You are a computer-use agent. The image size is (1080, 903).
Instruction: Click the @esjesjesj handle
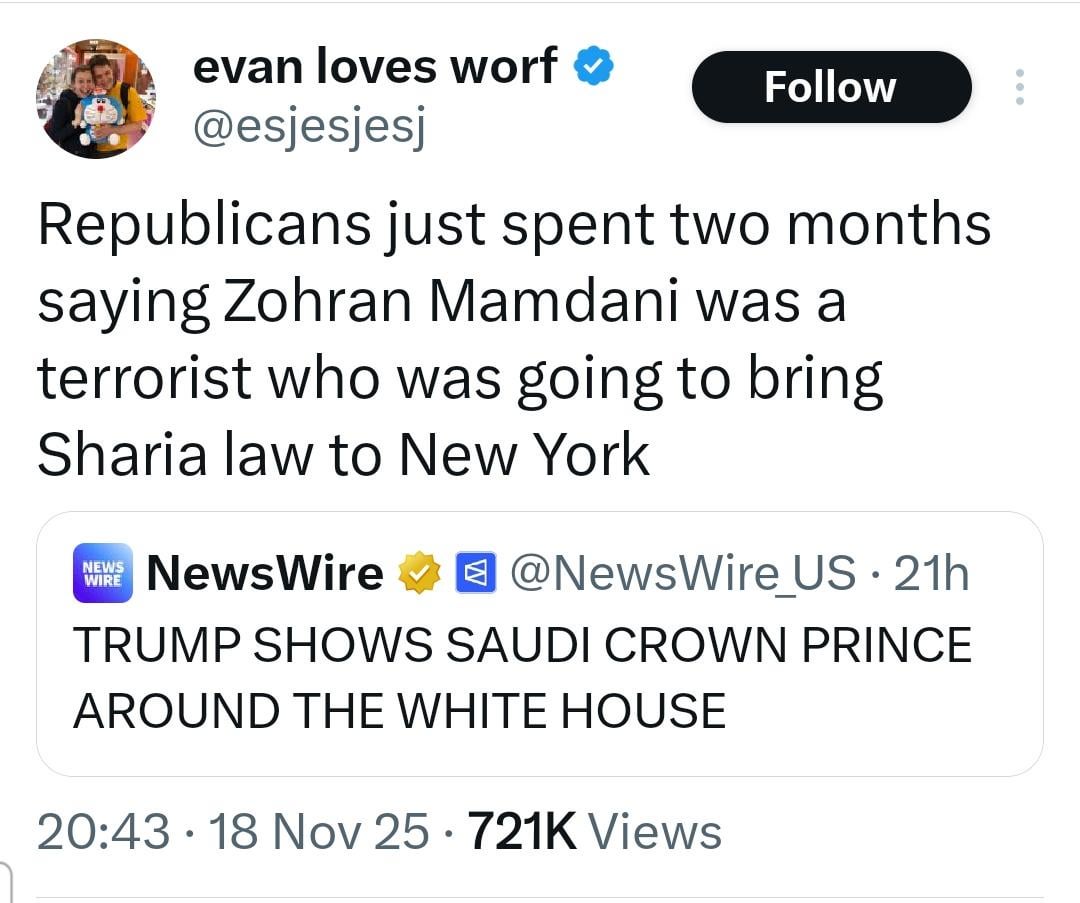[x=308, y=128]
